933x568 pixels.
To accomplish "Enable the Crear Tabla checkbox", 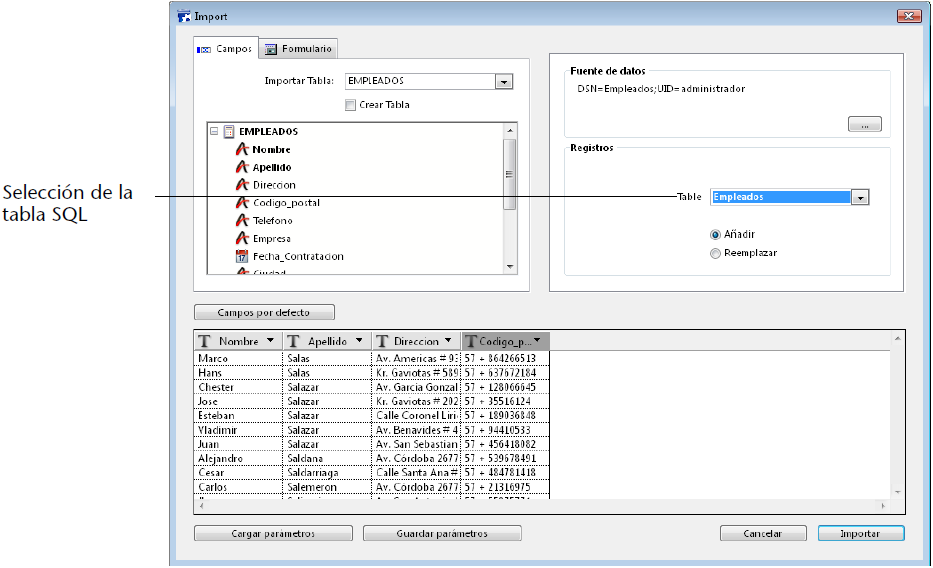I will click(350, 105).
